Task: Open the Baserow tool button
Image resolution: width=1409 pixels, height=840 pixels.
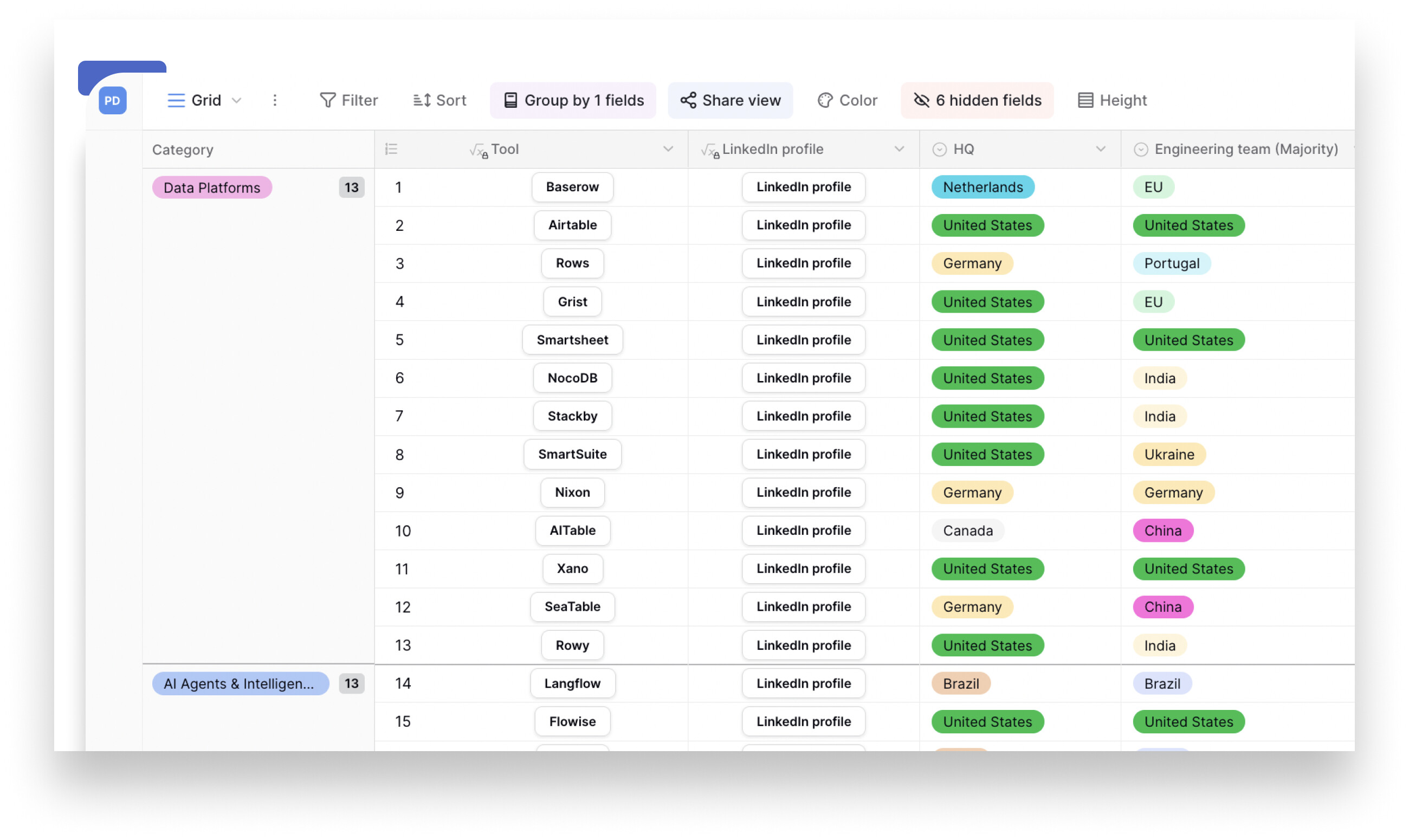Action: coord(572,187)
